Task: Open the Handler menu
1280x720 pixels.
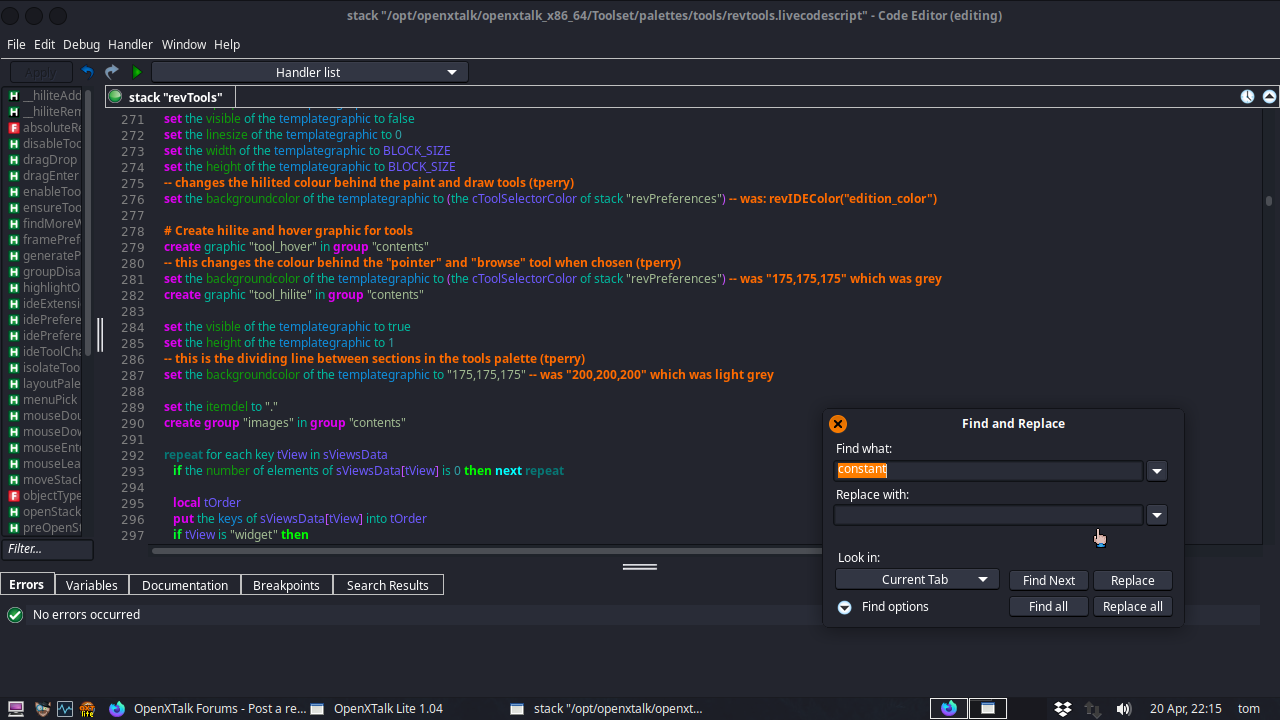Action: (130, 44)
